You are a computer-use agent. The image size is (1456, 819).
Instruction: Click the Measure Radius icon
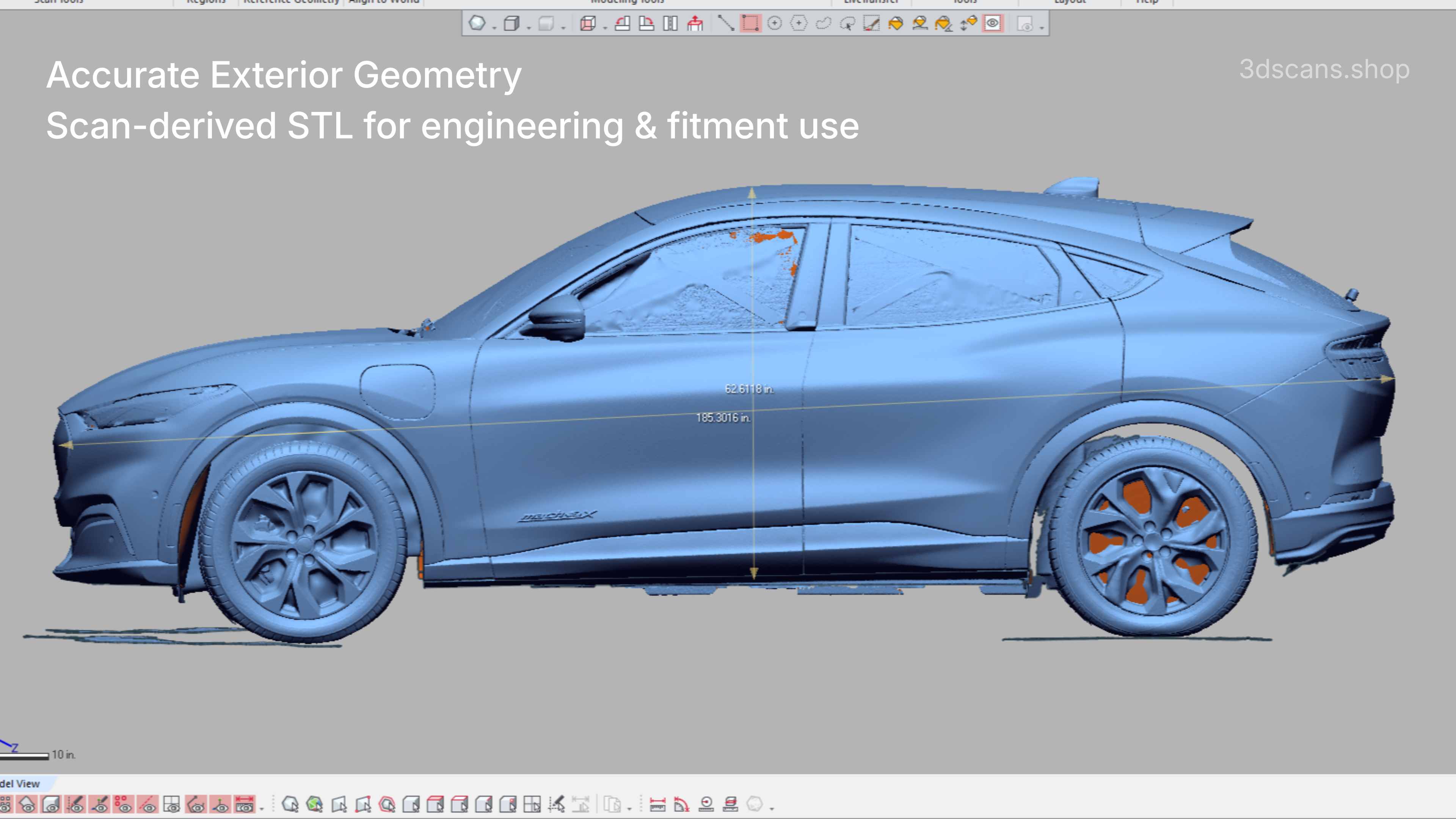tap(706, 804)
